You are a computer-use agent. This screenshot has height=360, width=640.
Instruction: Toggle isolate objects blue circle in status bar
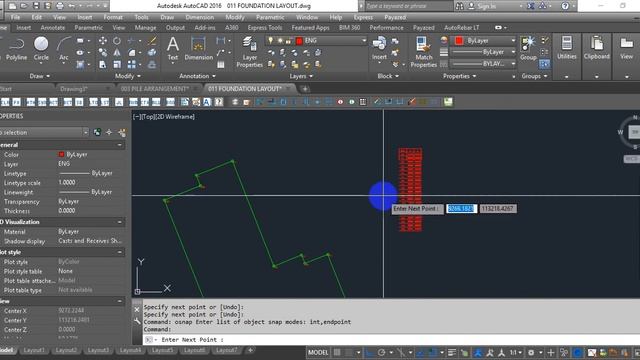pos(577,352)
